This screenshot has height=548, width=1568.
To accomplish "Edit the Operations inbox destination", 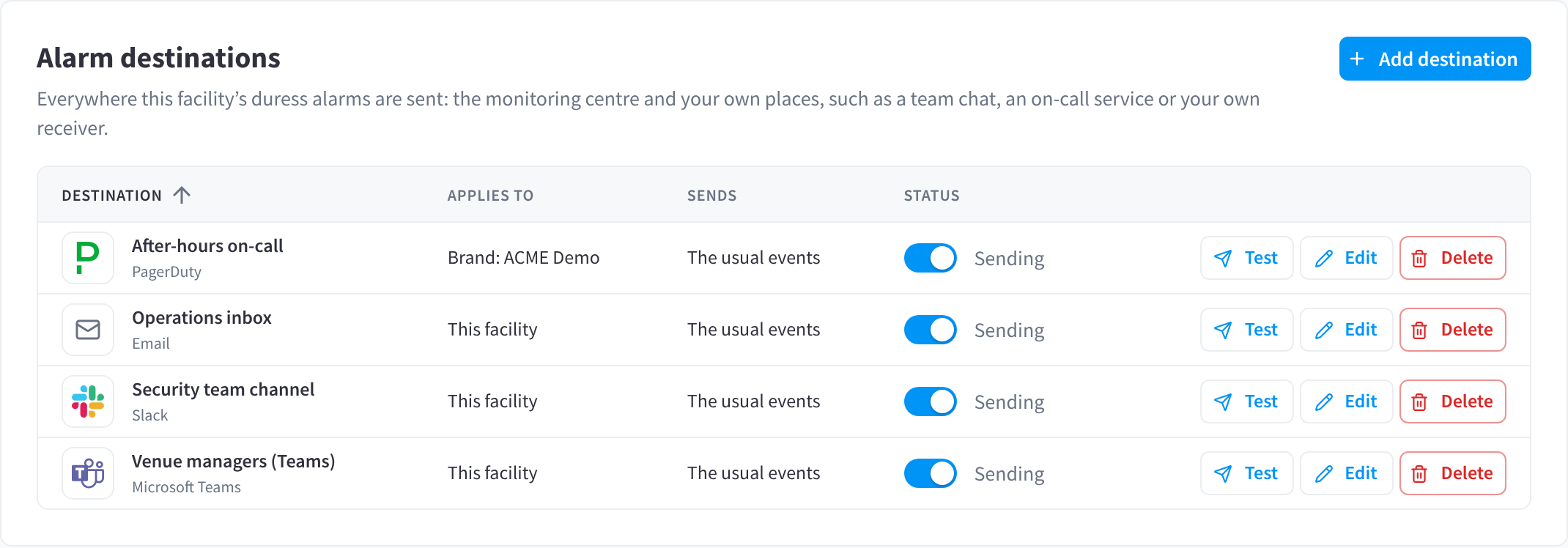I will point(1346,330).
